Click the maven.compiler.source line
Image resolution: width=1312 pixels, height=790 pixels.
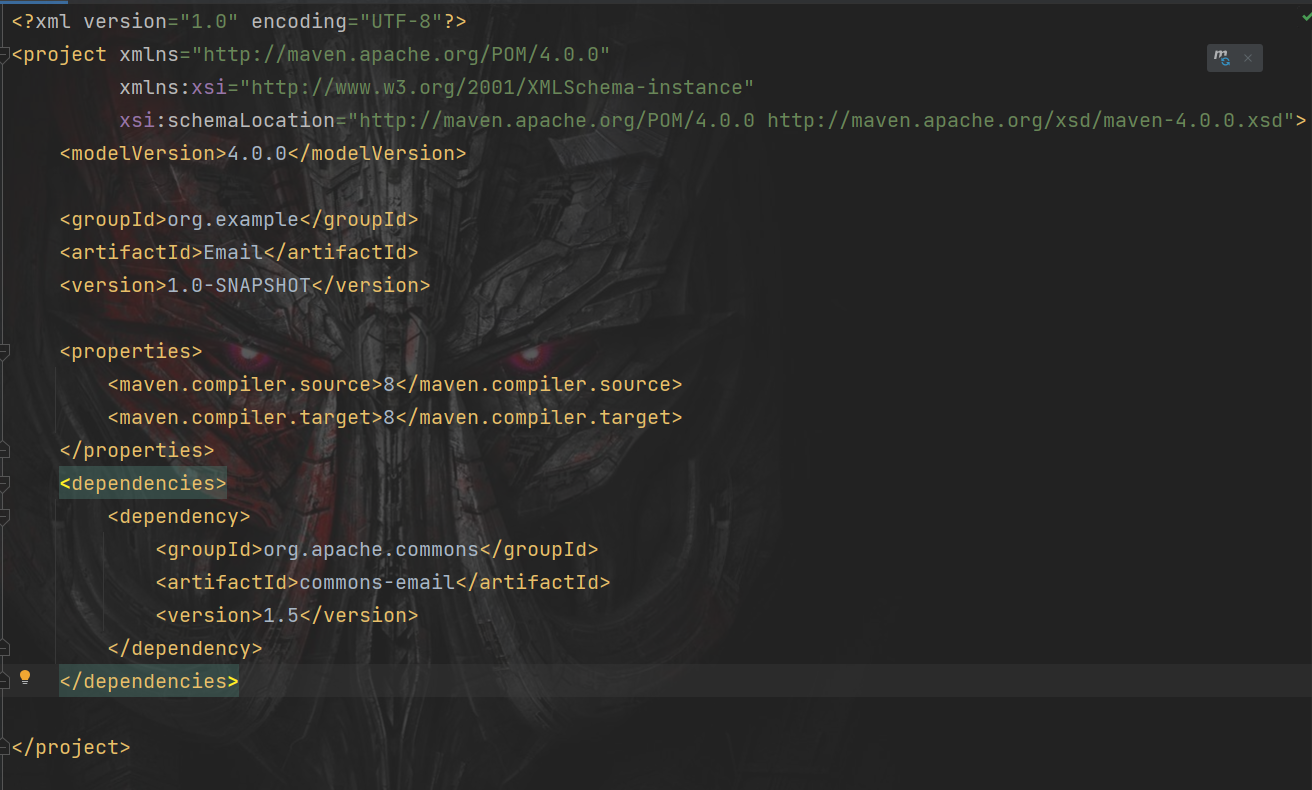395,384
